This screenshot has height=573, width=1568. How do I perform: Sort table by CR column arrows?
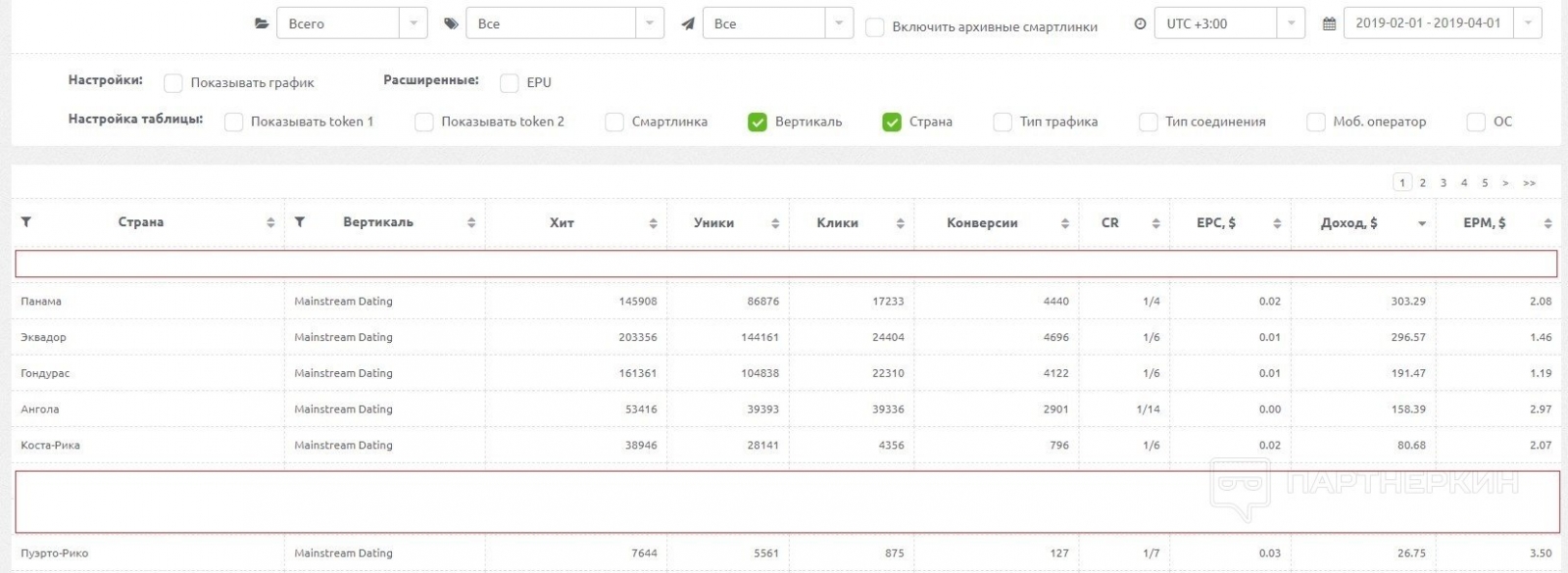click(1155, 223)
